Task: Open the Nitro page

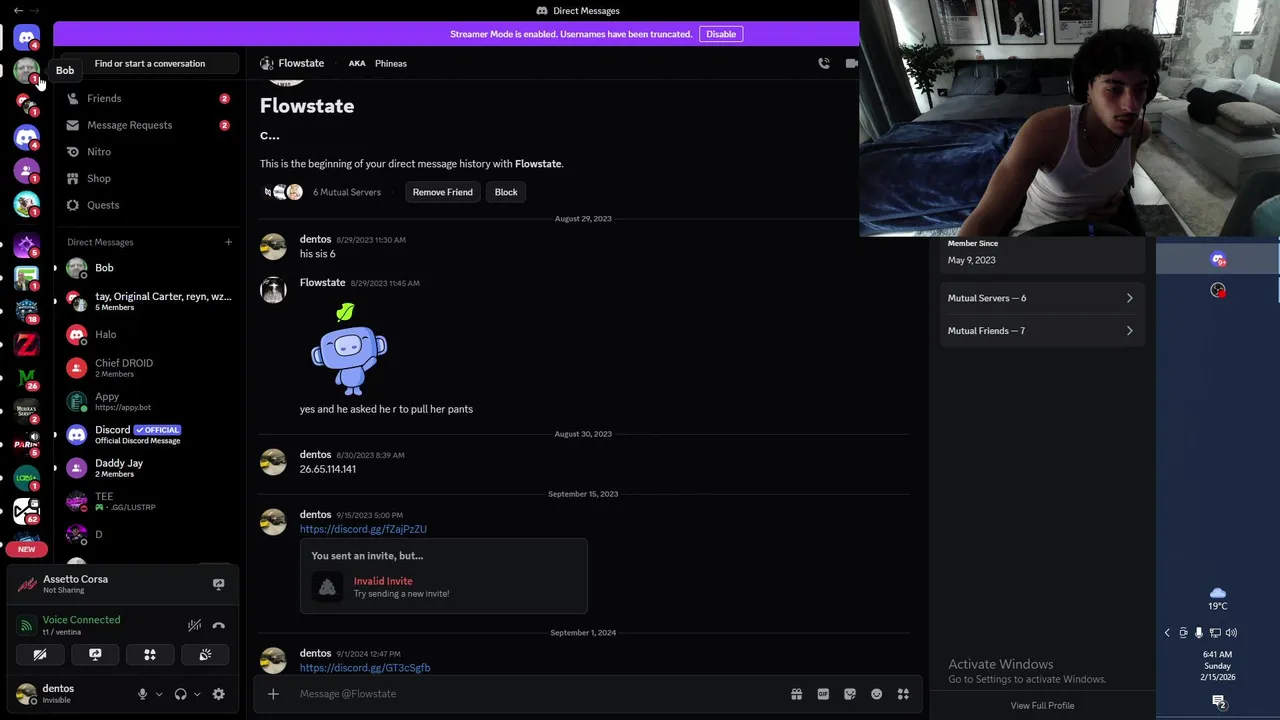Action: coord(148,152)
